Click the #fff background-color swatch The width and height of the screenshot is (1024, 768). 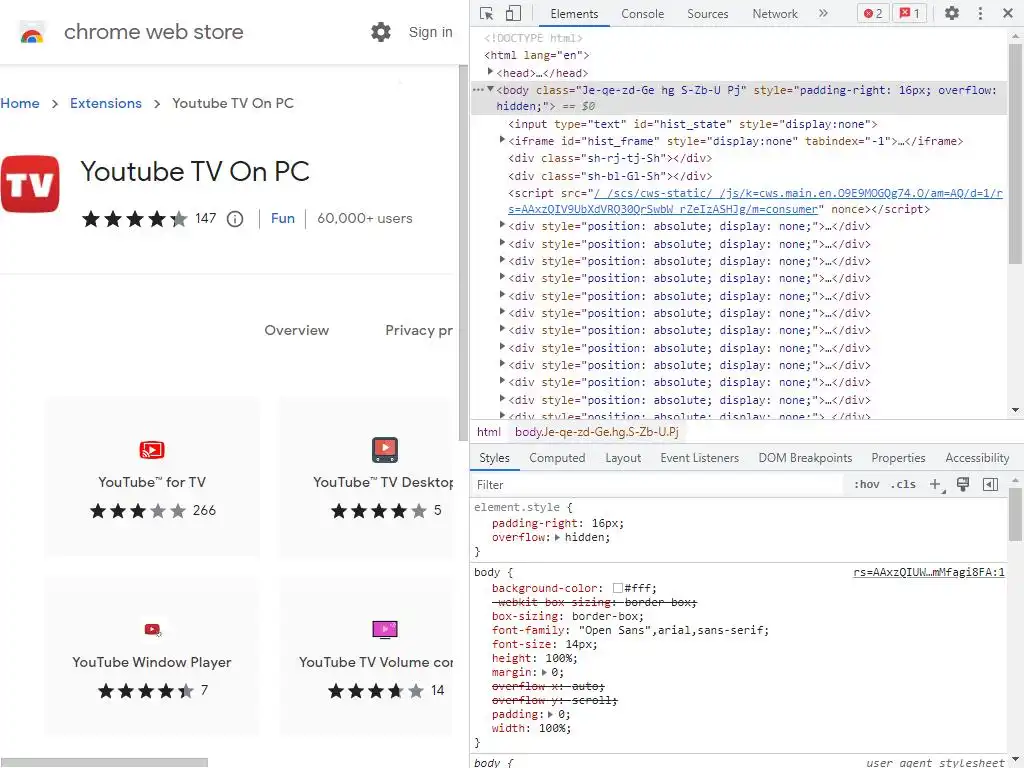click(x=618, y=588)
